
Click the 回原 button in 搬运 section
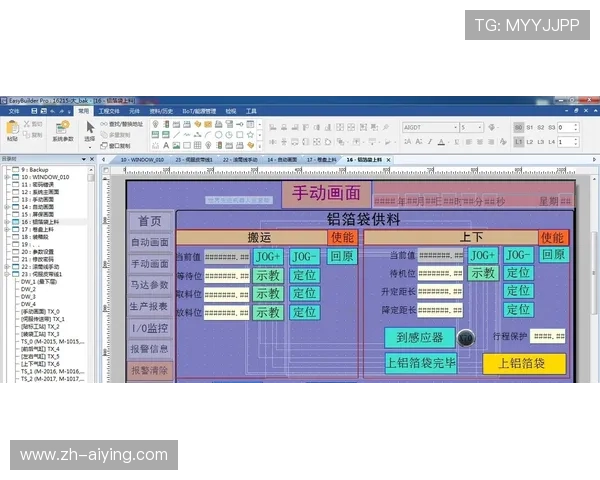(342, 256)
